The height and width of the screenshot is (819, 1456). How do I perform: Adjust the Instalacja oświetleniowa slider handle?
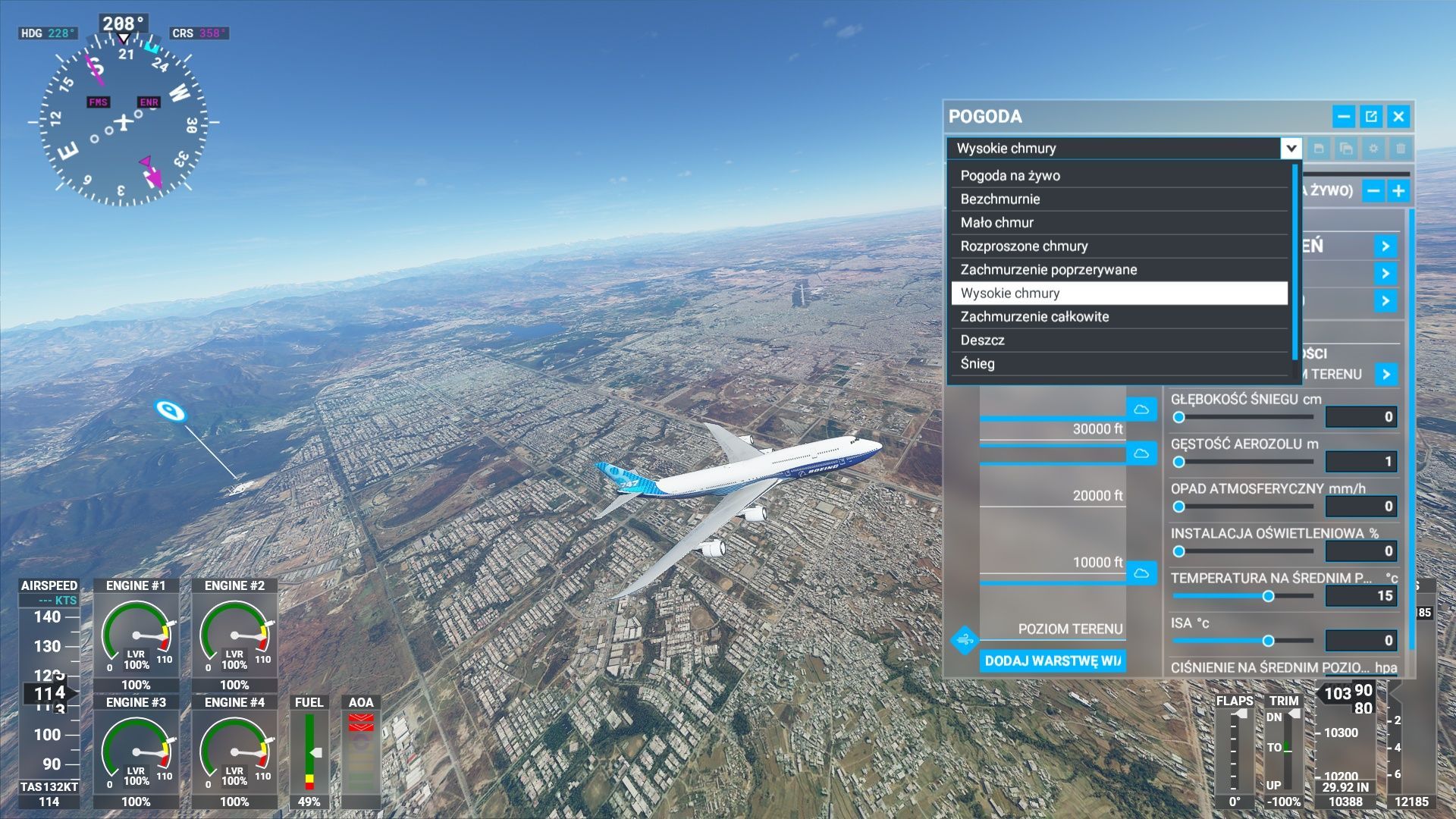(1178, 551)
